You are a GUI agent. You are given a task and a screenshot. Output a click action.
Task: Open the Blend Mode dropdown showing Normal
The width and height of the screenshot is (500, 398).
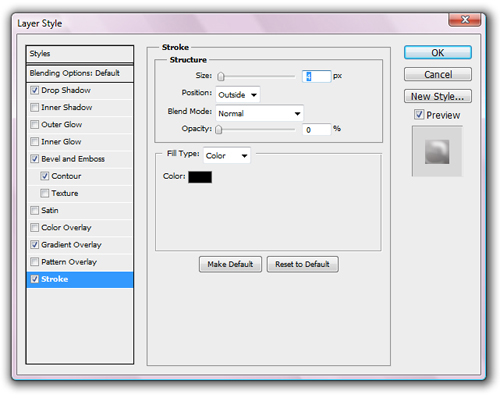[x=260, y=113]
